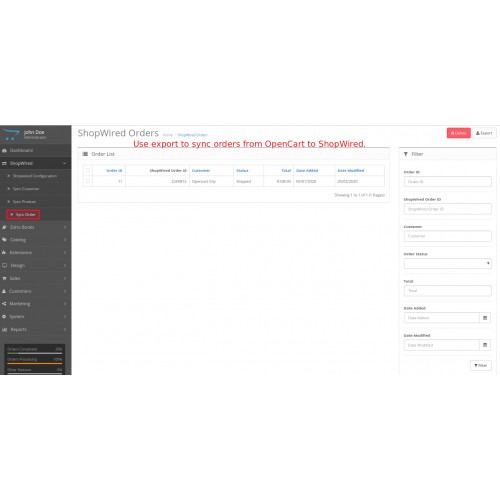Open Shopwired Configuration submenu item

[x=35, y=176]
